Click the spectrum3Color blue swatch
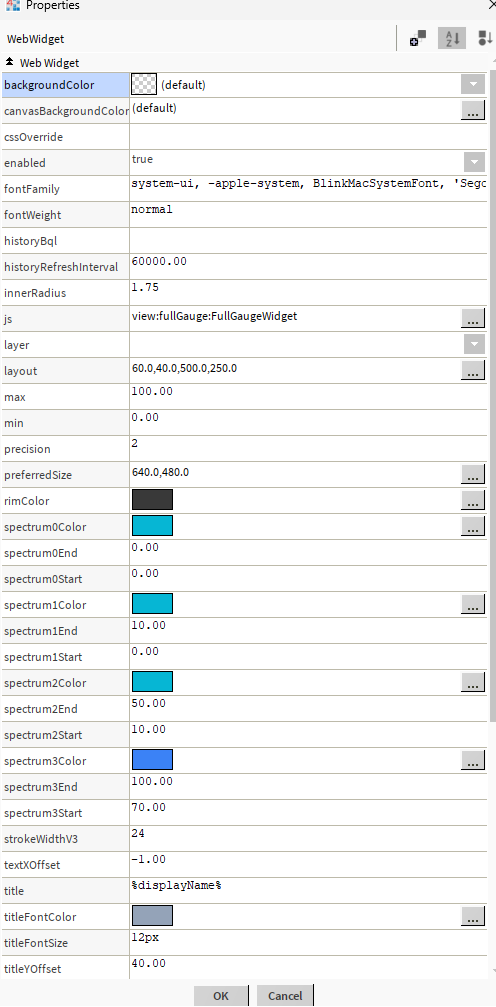Image resolution: width=496 pixels, height=1007 pixels. 152,760
